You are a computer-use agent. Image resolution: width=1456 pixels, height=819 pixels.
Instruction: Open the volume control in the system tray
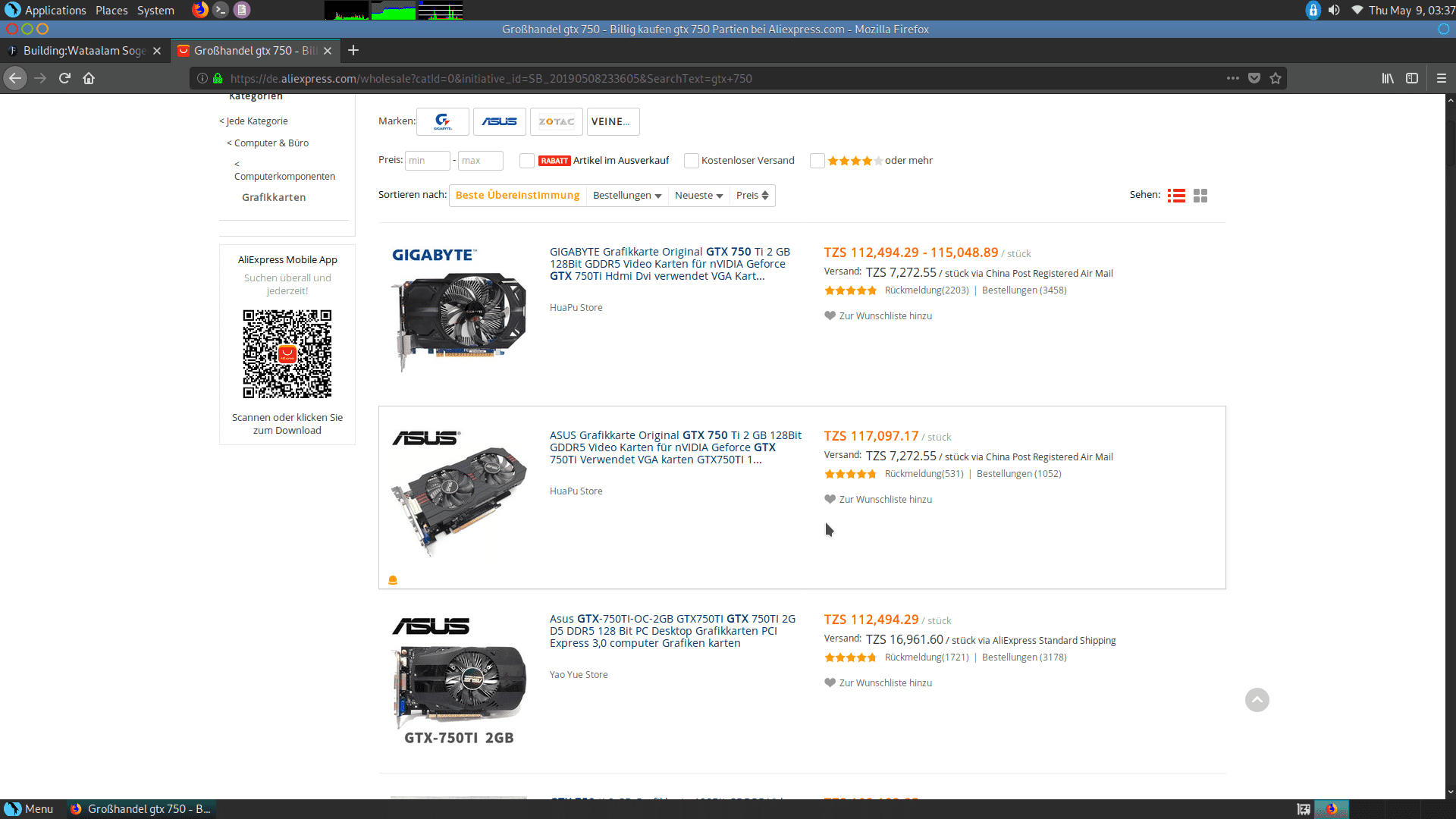(x=1334, y=10)
